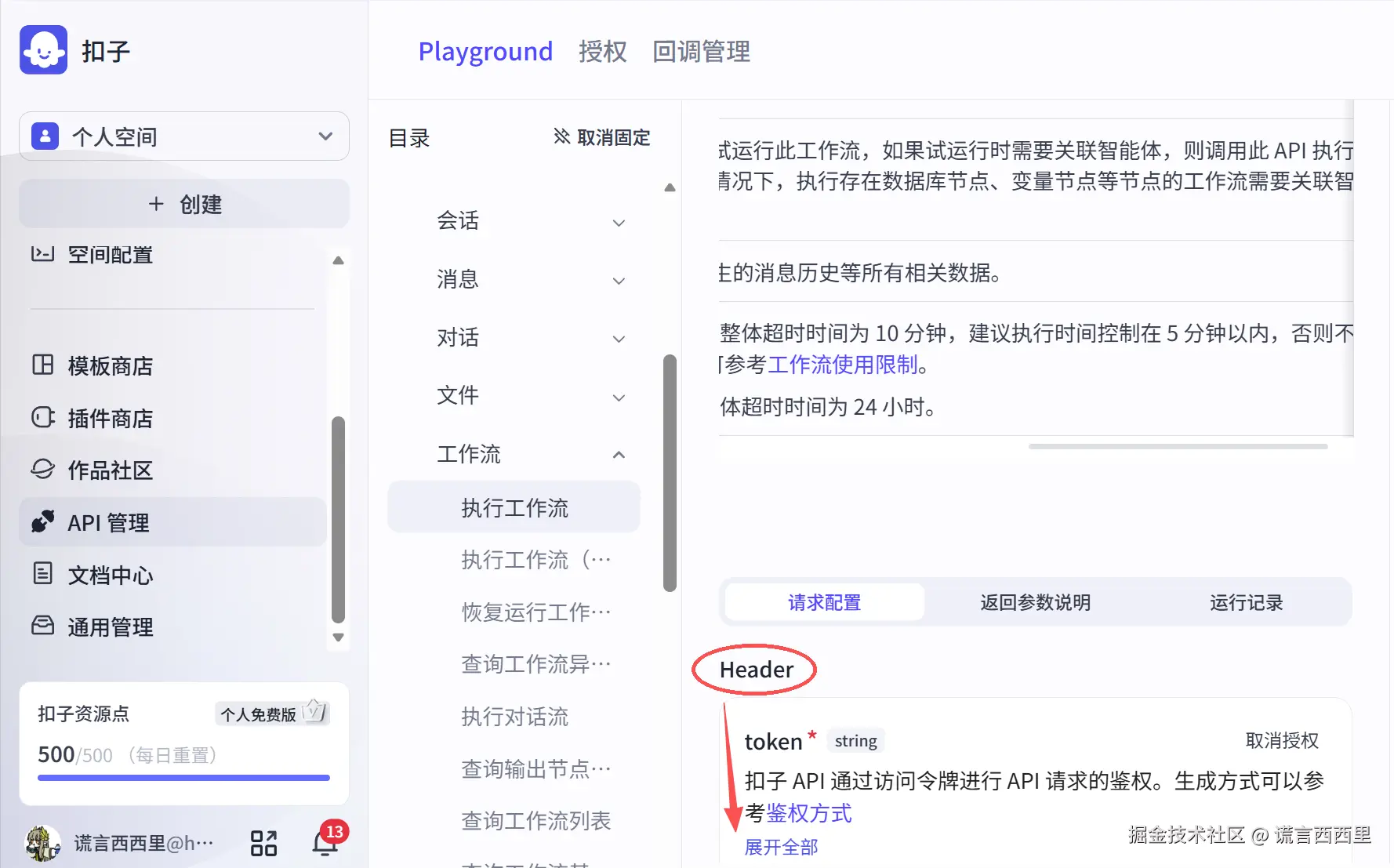Click the API 管理 plug icon
The height and width of the screenshot is (868, 1394).
click(x=42, y=522)
